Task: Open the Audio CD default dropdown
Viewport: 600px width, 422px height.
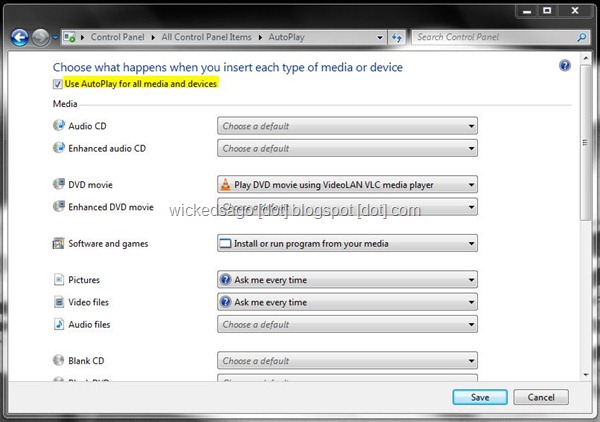Action: (x=347, y=126)
